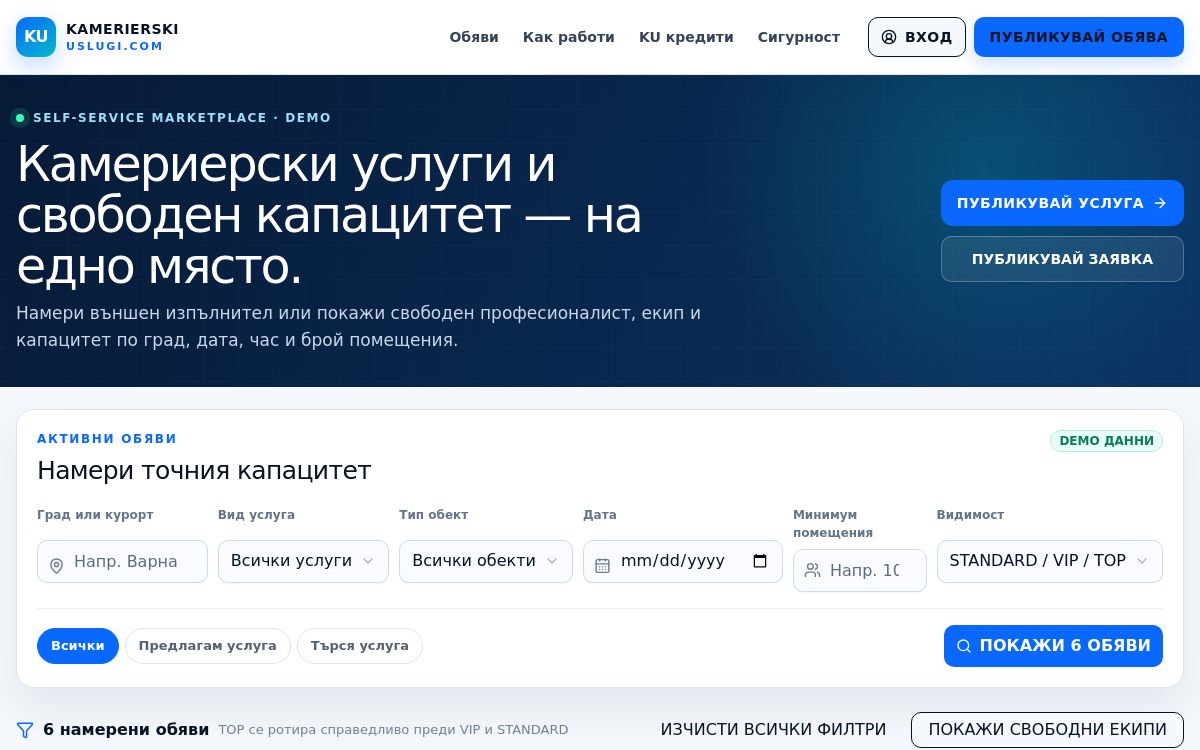Click the ПОКАЖИ СВОБОДНИ ЕКИПИ button
Image resolution: width=1200 pixels, height=750 pixels.
pyautogui.click(x=1047, y=730)
